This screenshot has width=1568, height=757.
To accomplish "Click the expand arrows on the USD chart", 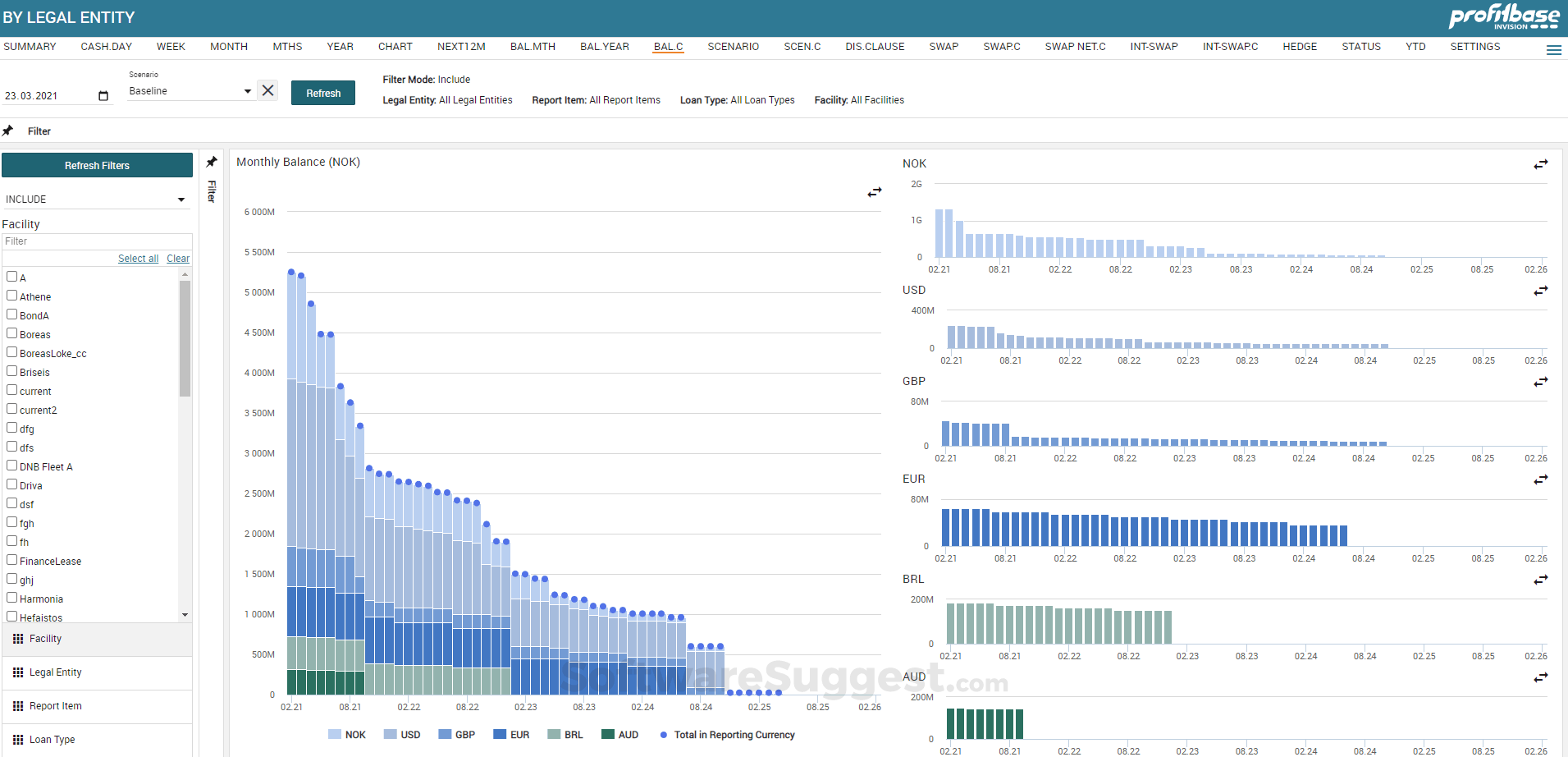I will coord(1541,291).
